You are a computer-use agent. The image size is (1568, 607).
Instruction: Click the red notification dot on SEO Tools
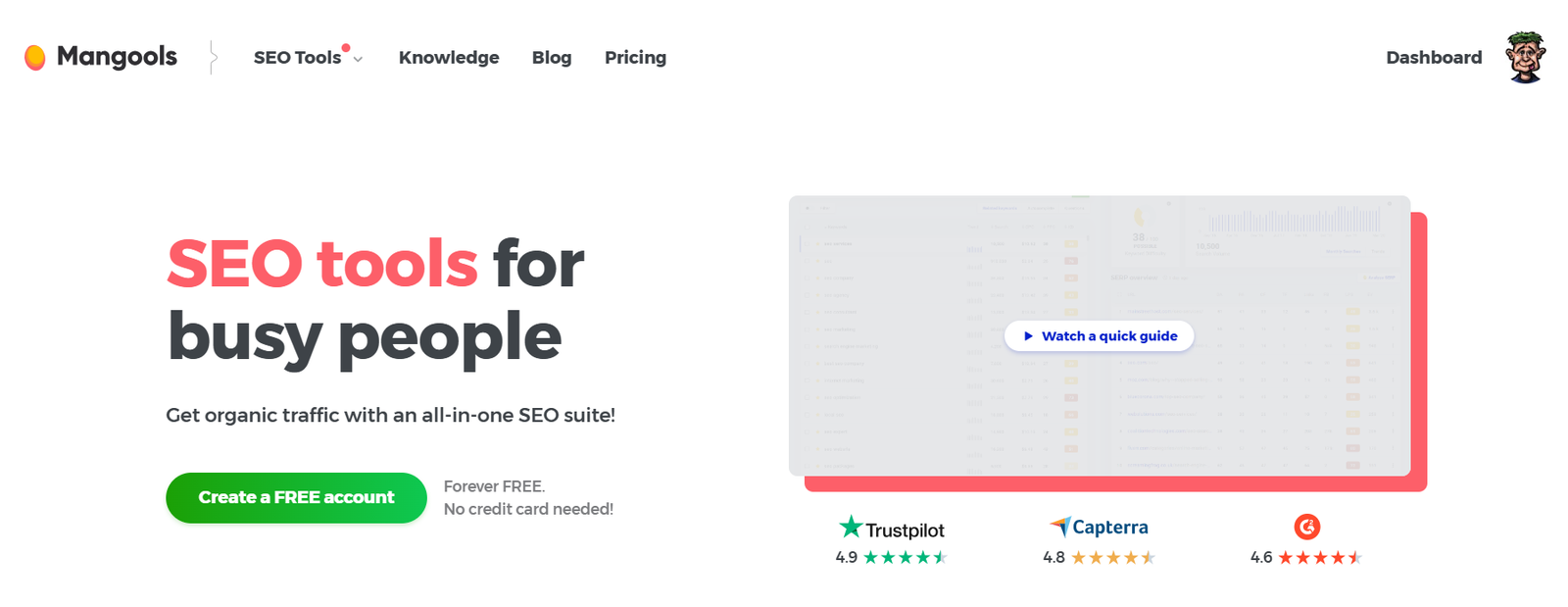click(346, 47)
